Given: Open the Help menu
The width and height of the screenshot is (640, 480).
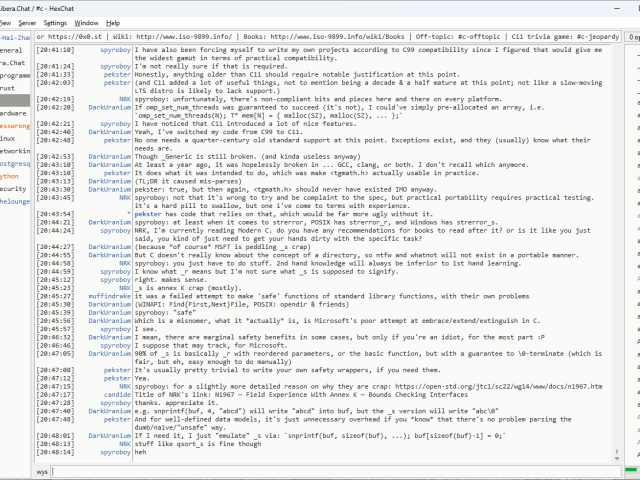Looking at the screenshot, I should [x=113, y=22].
